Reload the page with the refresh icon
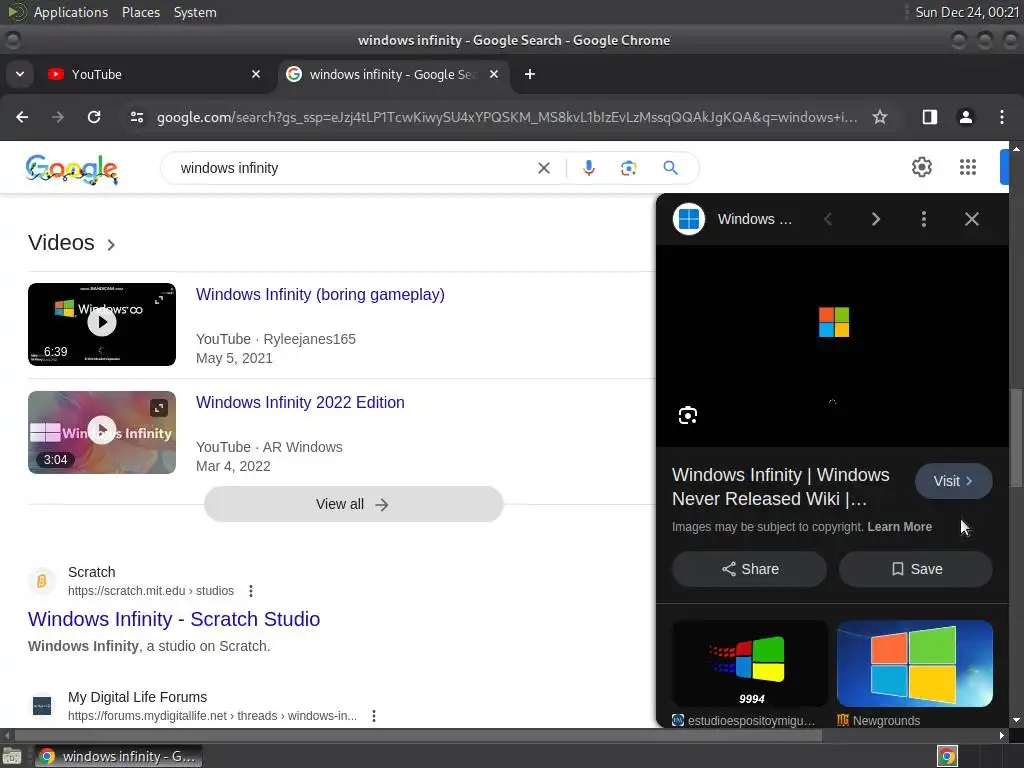Image resolution: width=1024 pixels, height=768 pixels. [x=94, y=117]
